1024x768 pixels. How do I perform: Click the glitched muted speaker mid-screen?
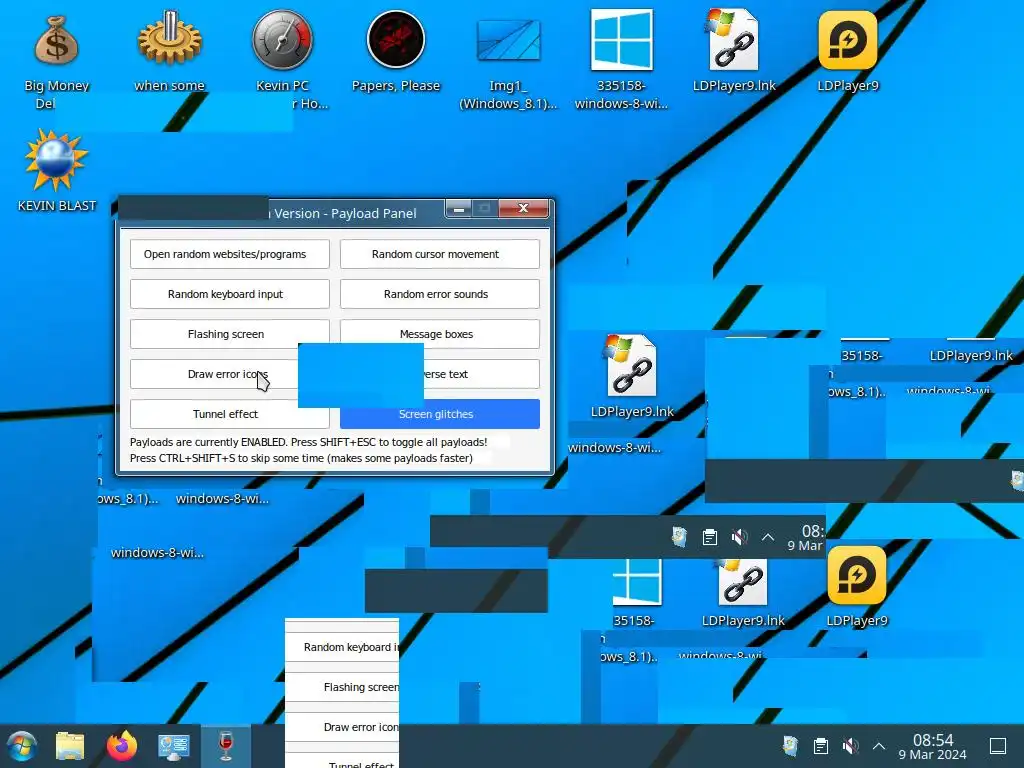739,537
